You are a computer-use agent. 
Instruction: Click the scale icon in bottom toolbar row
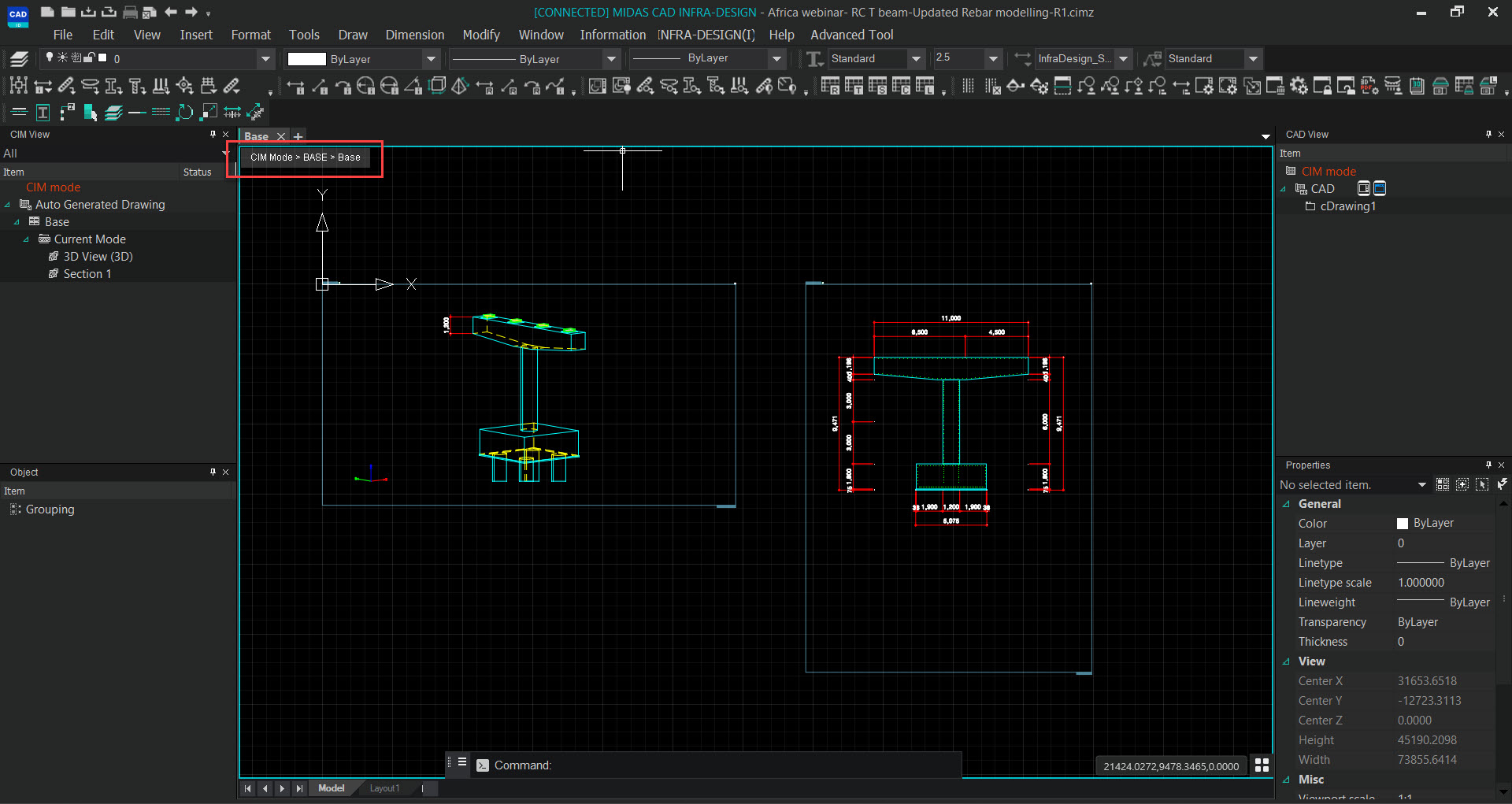209,113
